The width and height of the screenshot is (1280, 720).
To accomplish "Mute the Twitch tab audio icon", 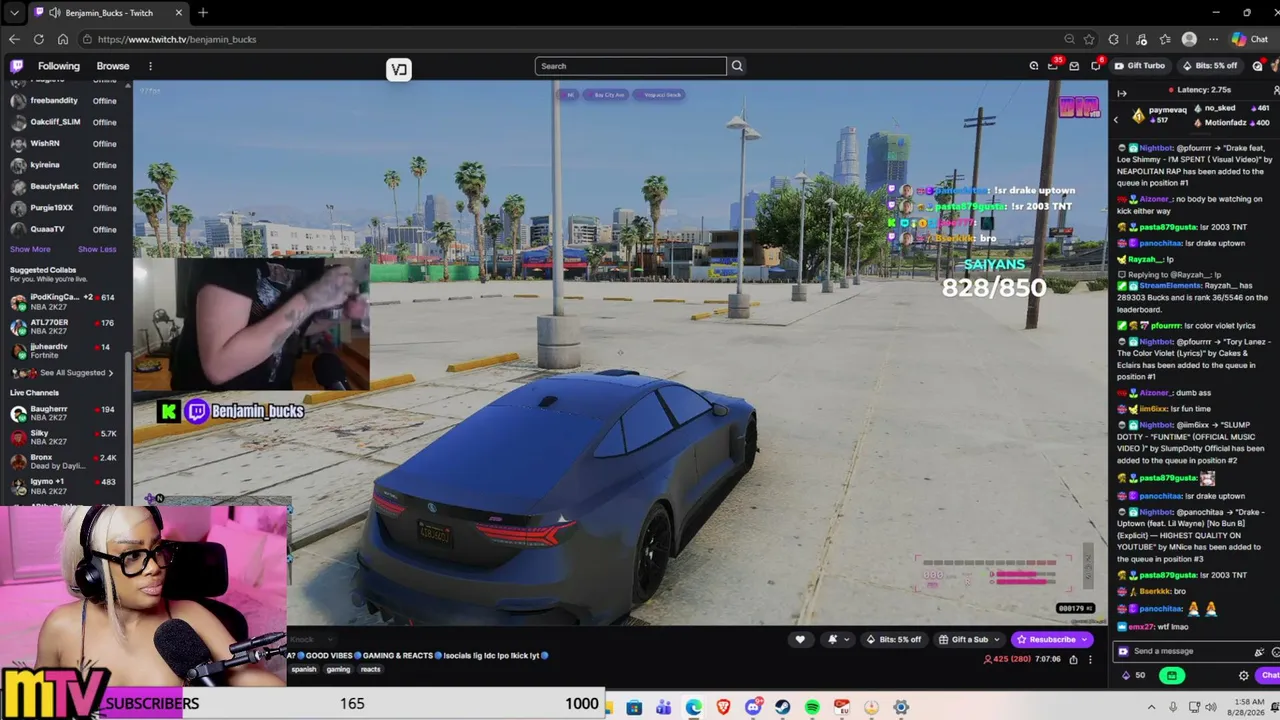I will click(54, 13).
